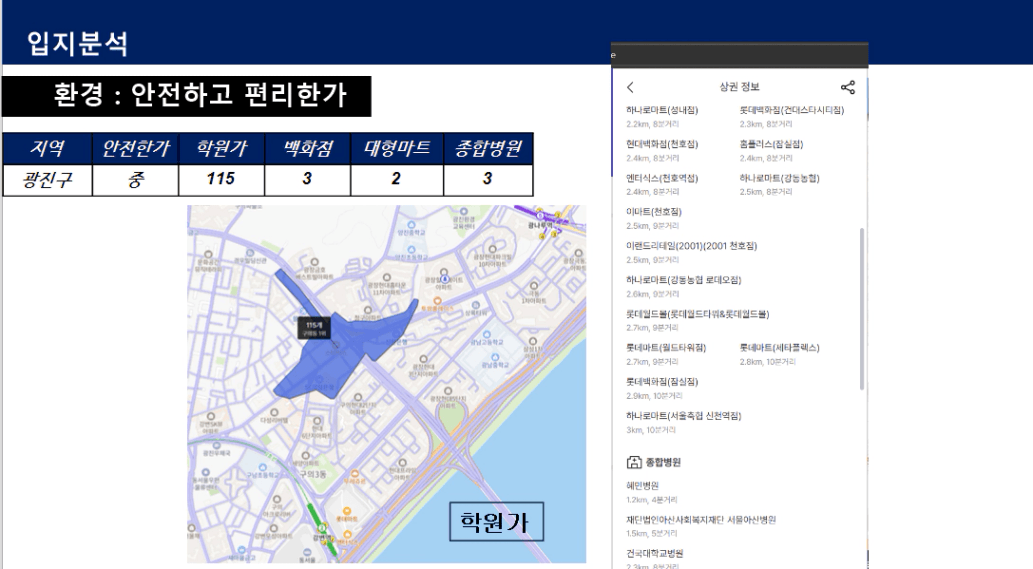Click the 환경 : 안전하고 편리한가 heading
This screenshot has height=569, width=1033.
coord(200,95)
